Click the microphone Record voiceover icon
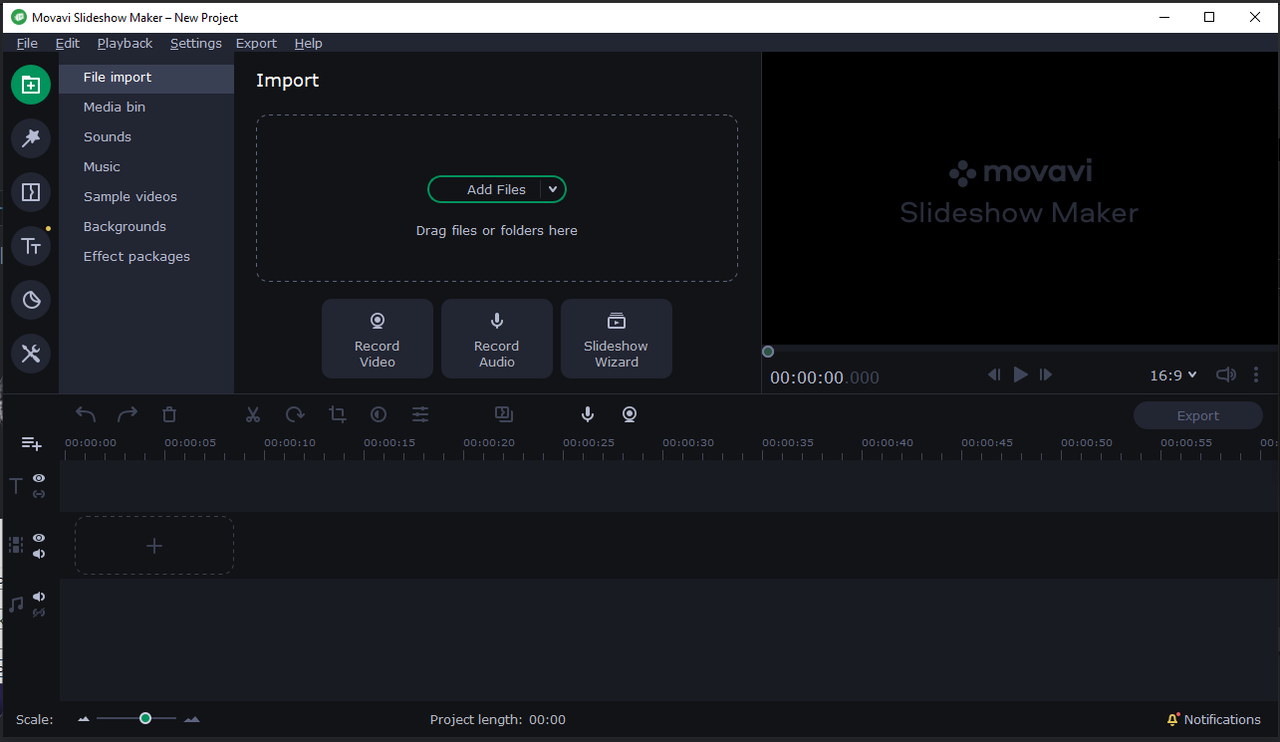1280x742 pixels. click(x=588, y=414)
